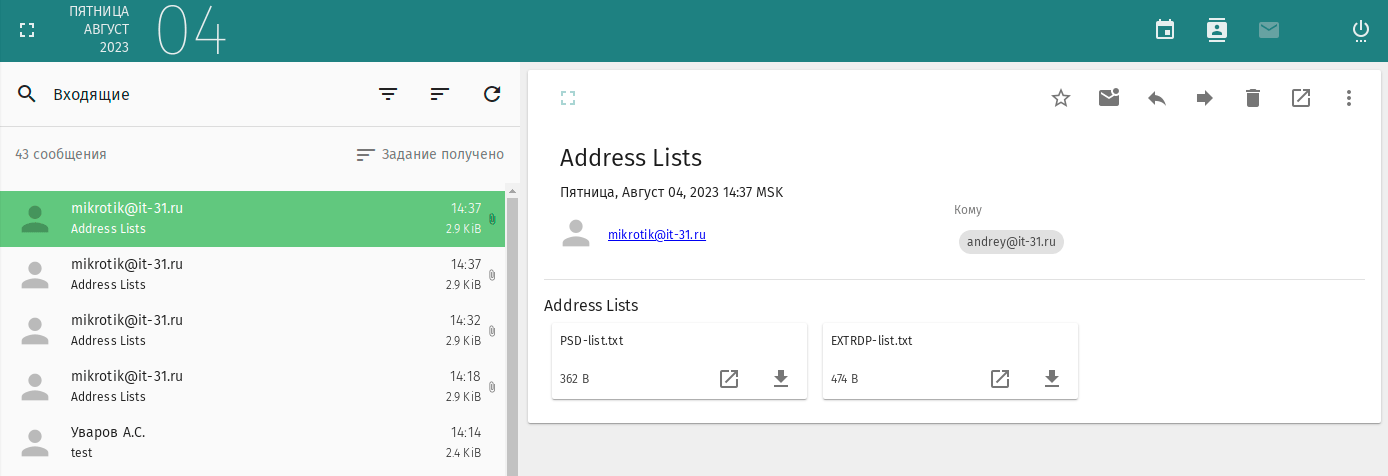Open EXTRDP-list.txt attachment in new window
Viewport: 1388px width, 476px height.
point(1000,378)
